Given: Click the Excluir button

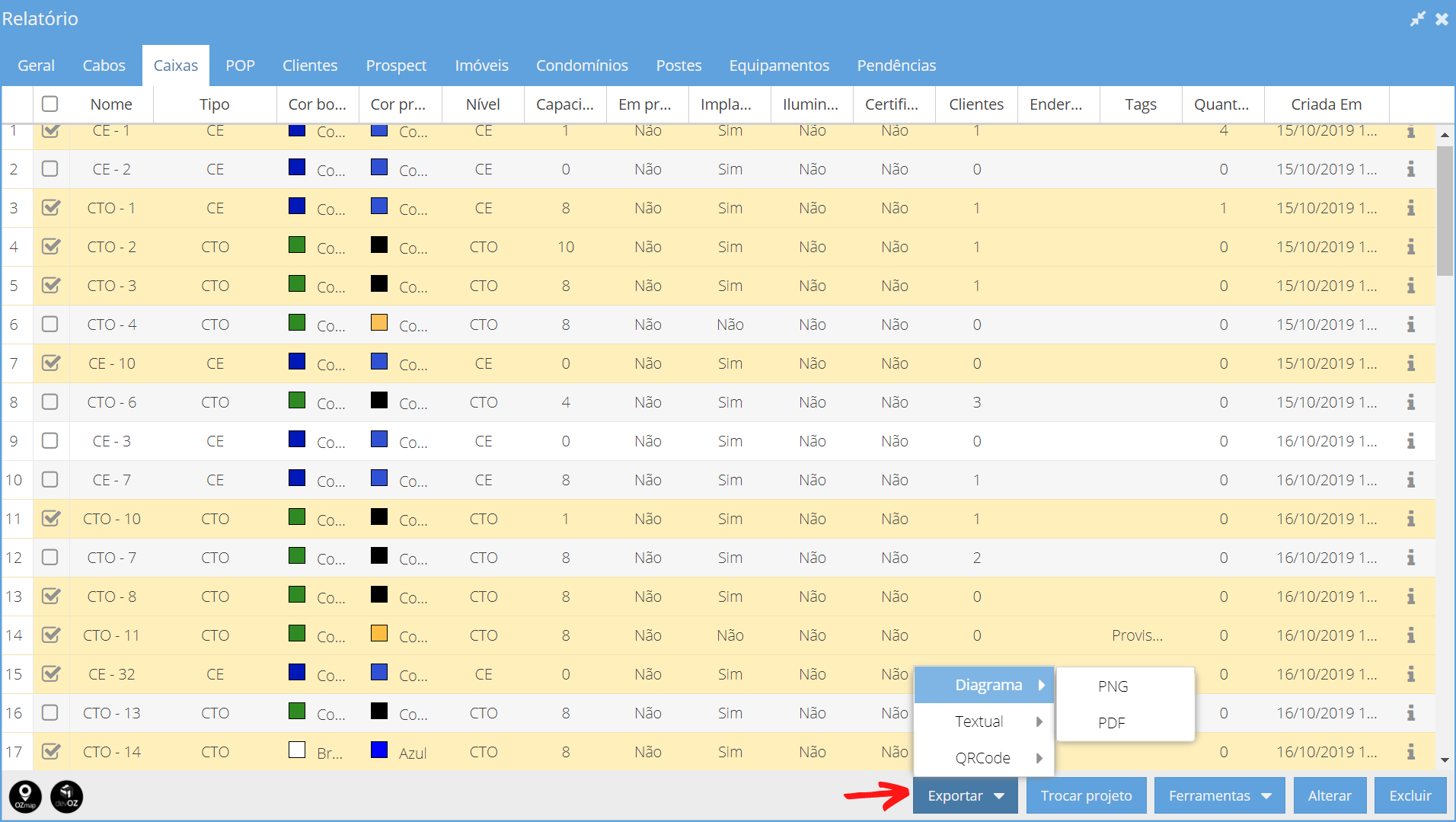Looking at the screenshot, I should pyautogui.click(x=1410, y=795).
